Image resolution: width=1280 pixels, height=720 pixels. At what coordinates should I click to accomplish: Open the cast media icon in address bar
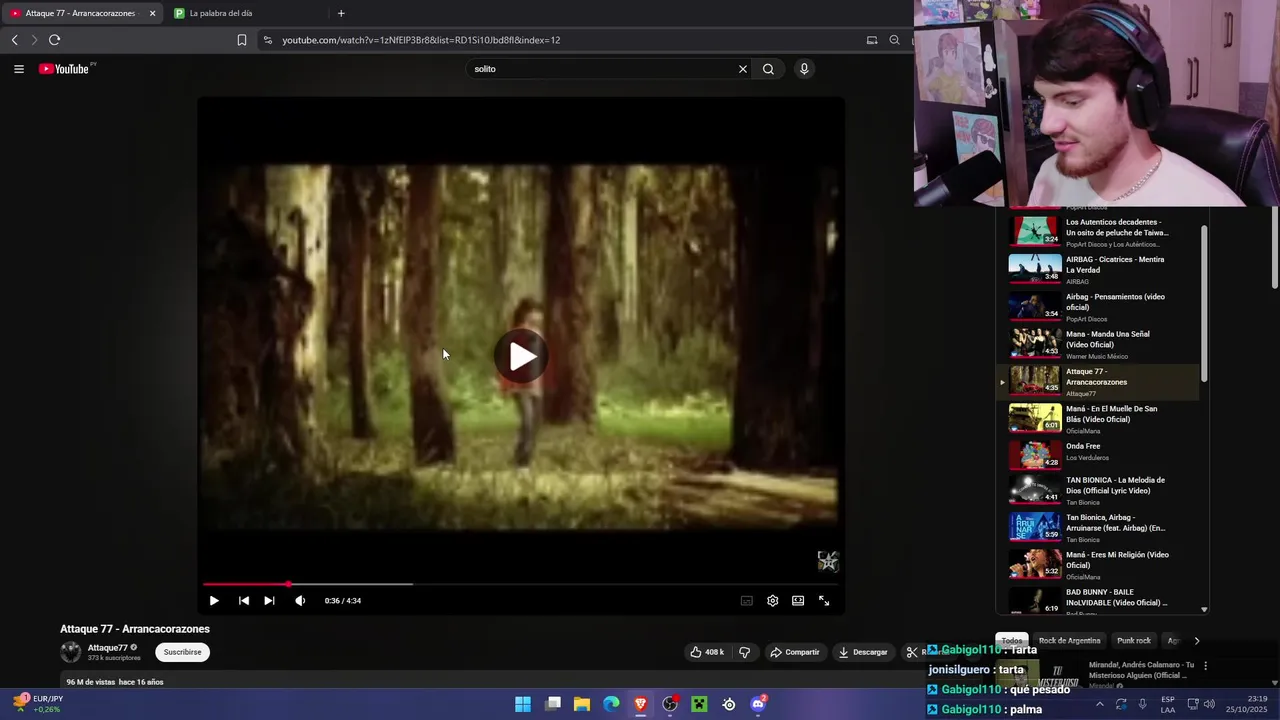(872, 40)
